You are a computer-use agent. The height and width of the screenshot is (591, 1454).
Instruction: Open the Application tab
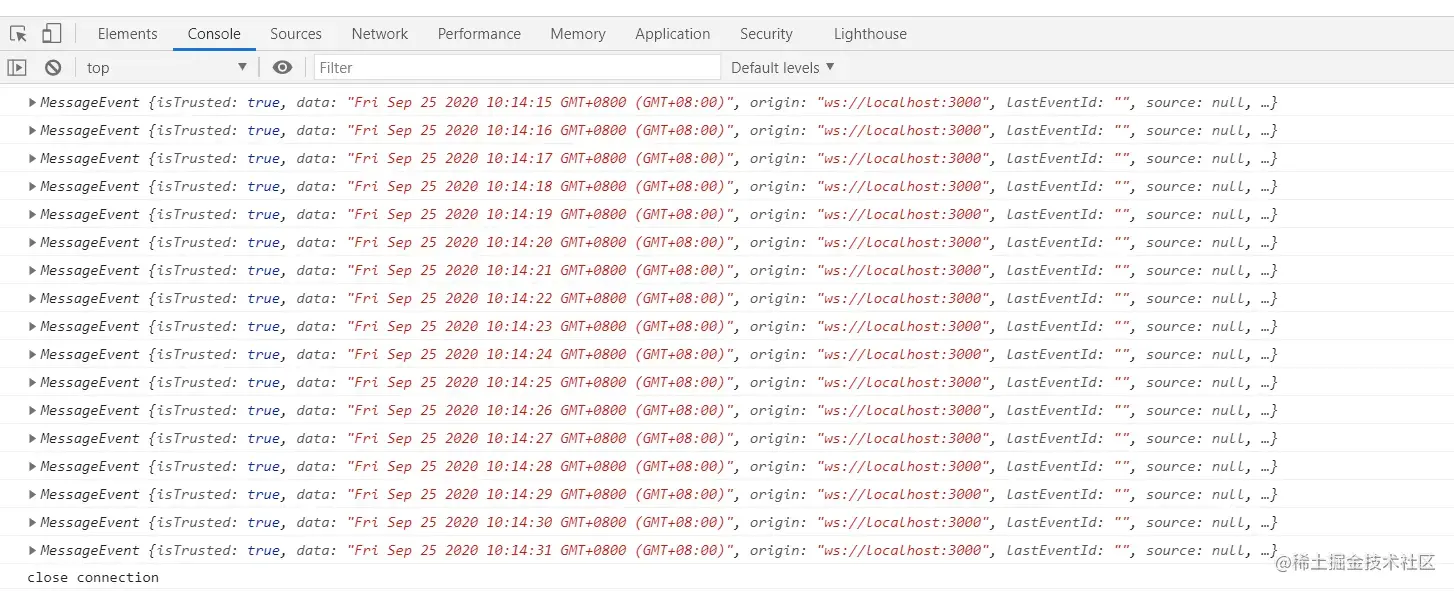click(673, 34)
